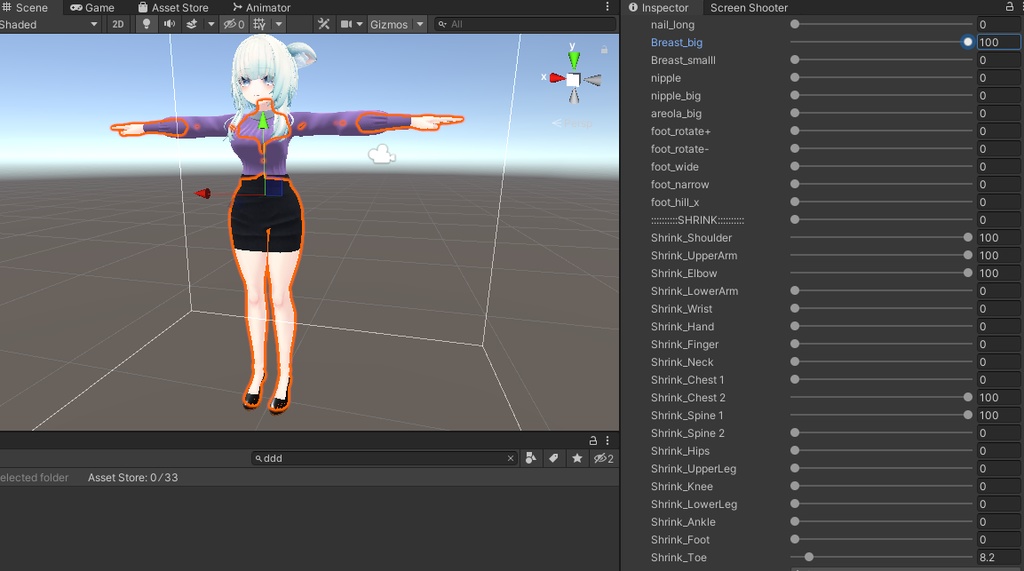Screen dimensions: 1024x571
Task: Open the Scene view three-dot options menu
Action: (x=607, y=7)
